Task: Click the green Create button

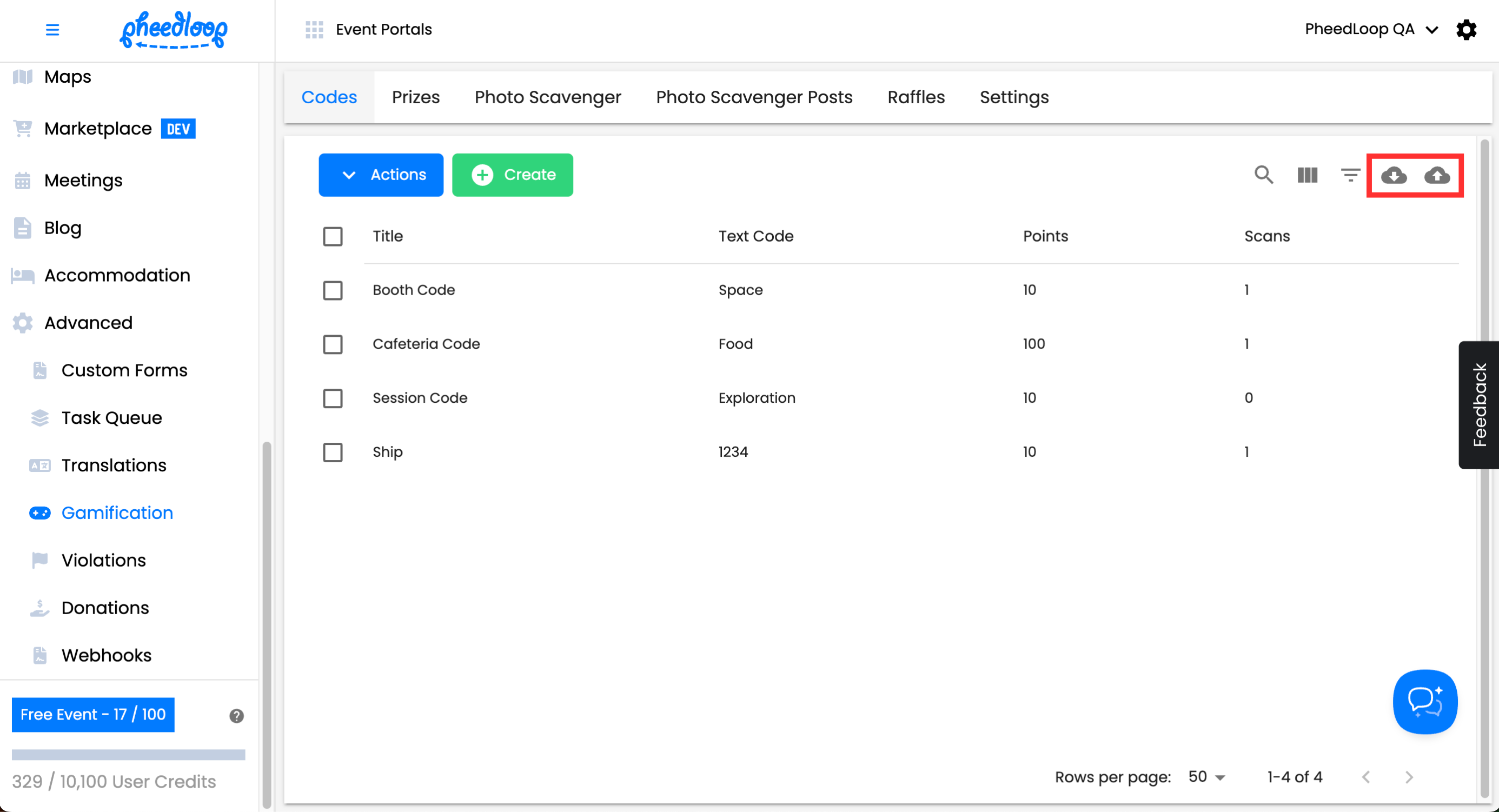Action: pyautogui.click(x=512, y=175)
